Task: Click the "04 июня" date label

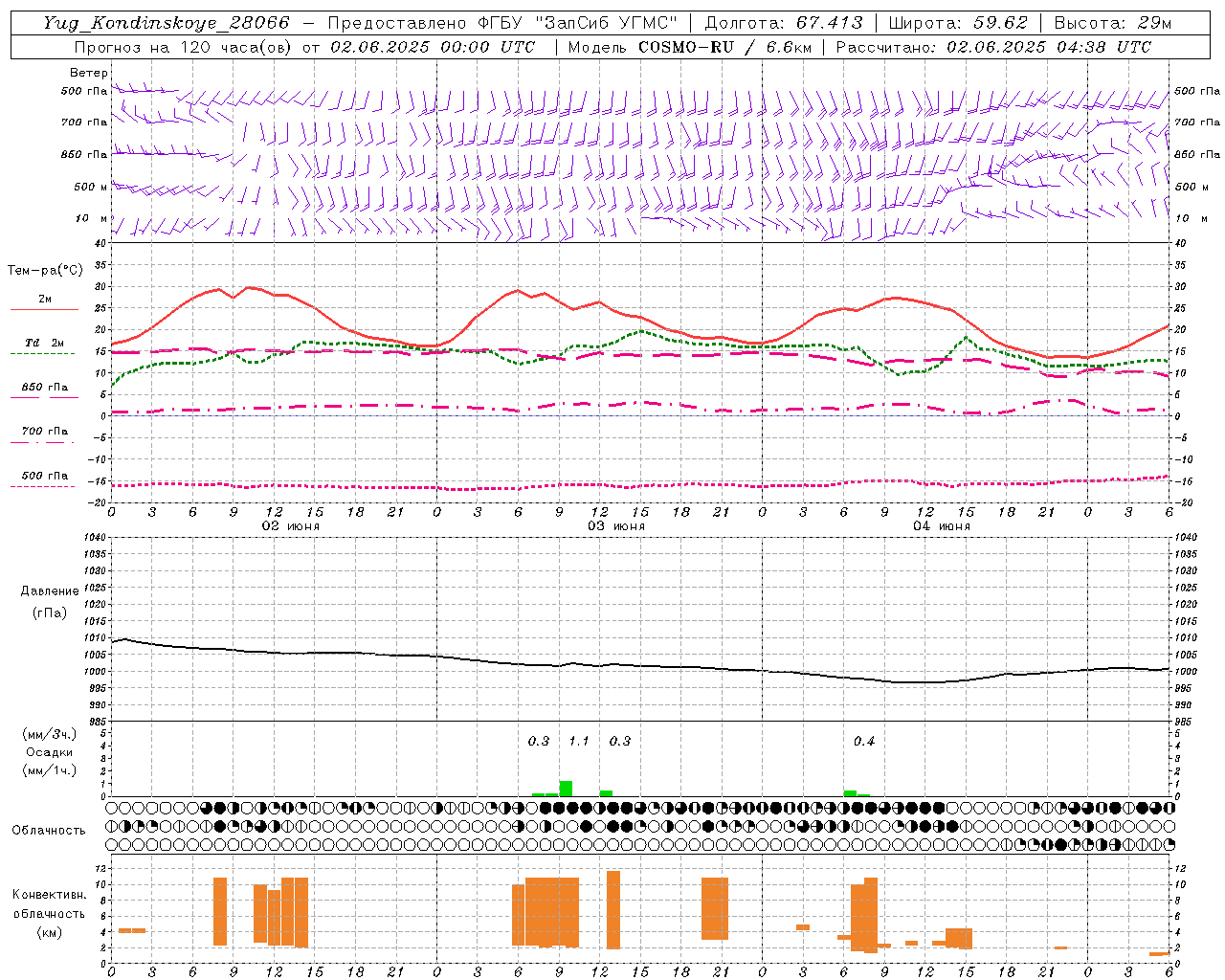Action: pos(942,526)
